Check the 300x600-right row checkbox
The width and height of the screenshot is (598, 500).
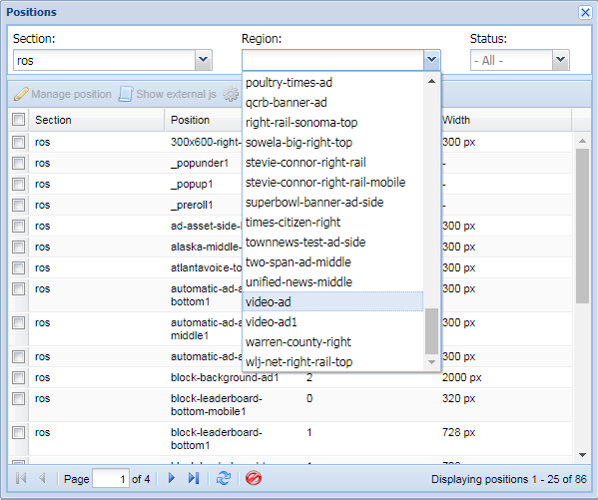pyautogui.click(x=18, y=142)
